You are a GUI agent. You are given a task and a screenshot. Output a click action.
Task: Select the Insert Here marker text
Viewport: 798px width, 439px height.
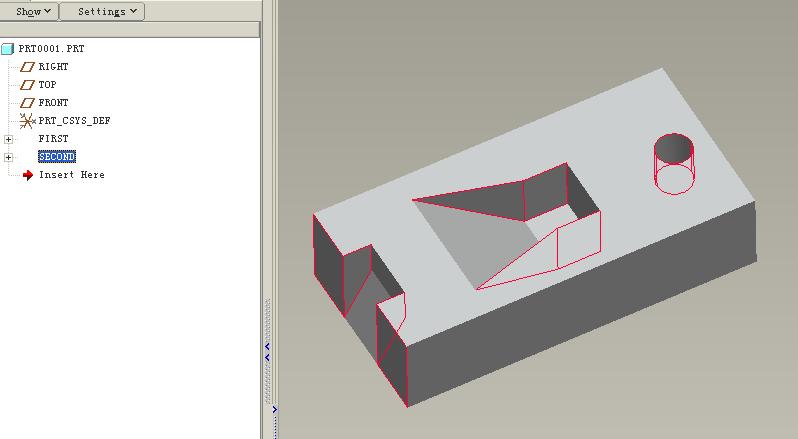coord(72,175)
